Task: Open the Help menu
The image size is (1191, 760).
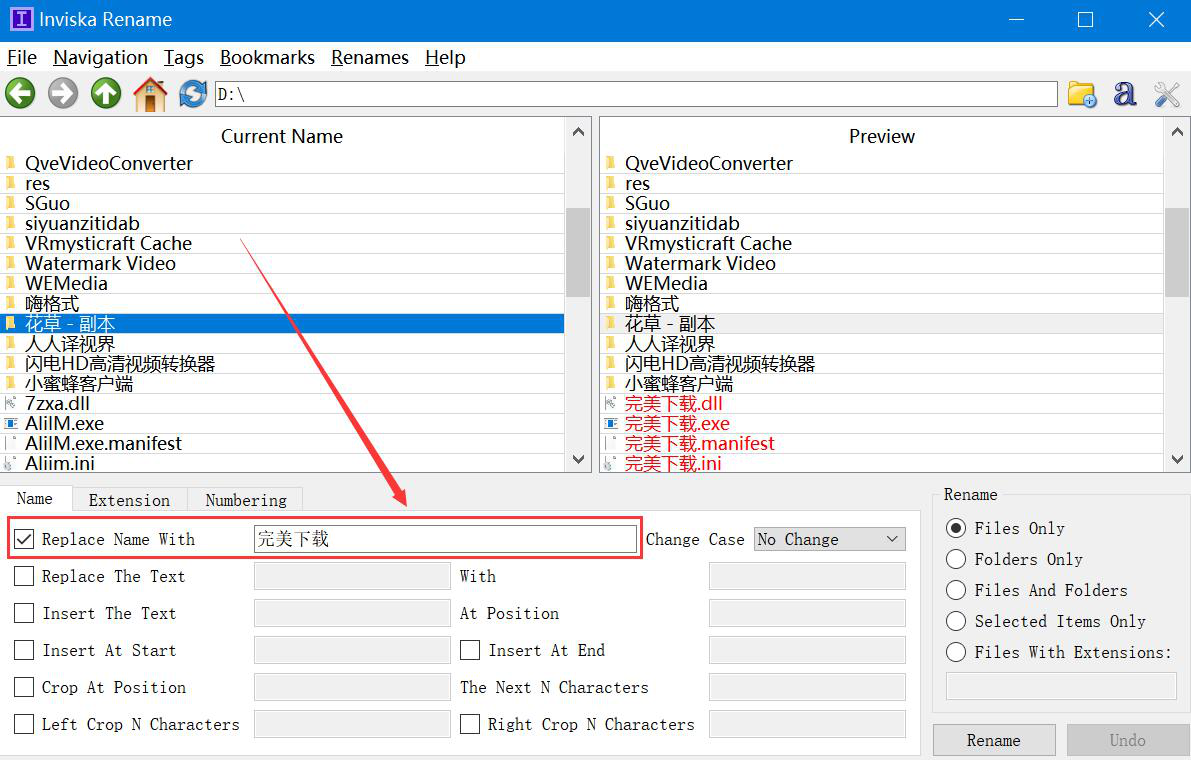Action: pos(445,58)
